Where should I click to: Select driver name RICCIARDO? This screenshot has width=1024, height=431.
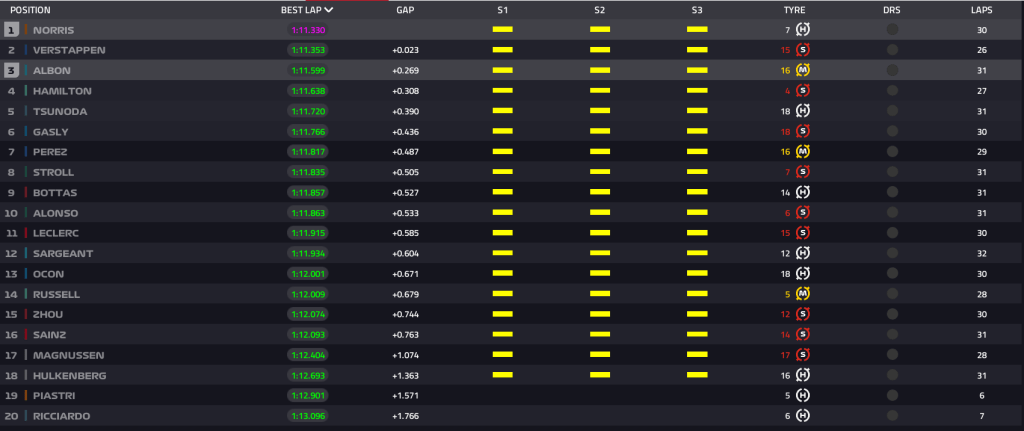click(x=61, y=416)
